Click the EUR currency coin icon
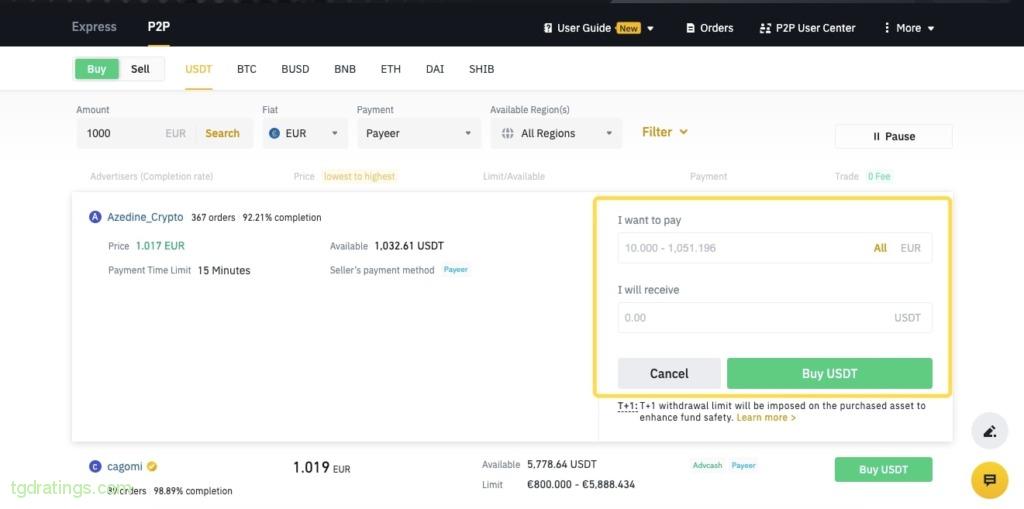The width and height of the screenshot is (1024, 509). 274,133
